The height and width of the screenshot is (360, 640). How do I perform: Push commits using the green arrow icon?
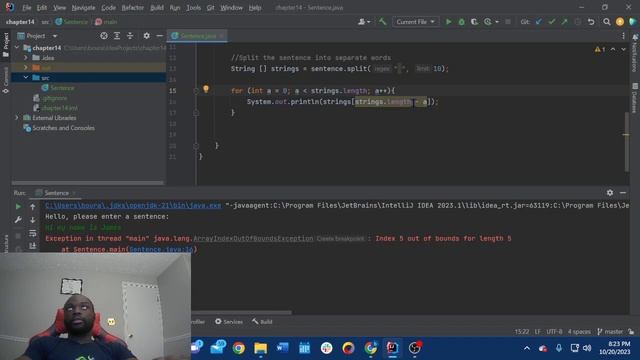coord(564,22)
